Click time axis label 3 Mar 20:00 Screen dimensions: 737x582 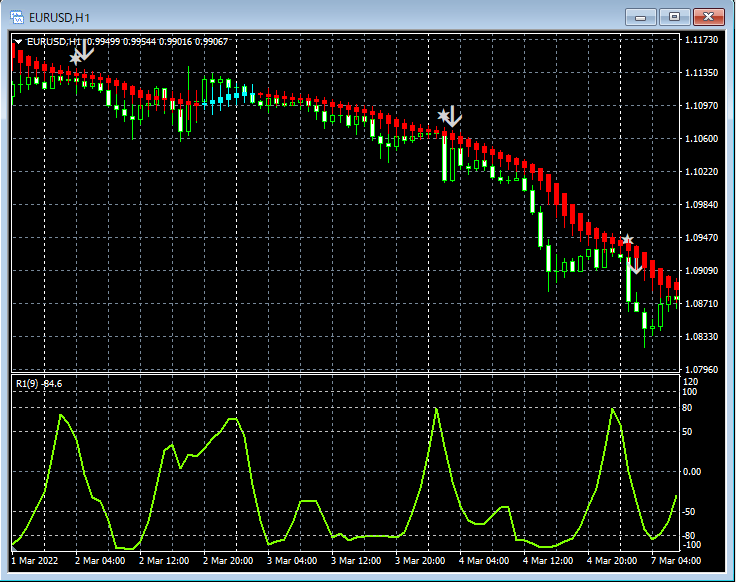[x=420, y=561]
